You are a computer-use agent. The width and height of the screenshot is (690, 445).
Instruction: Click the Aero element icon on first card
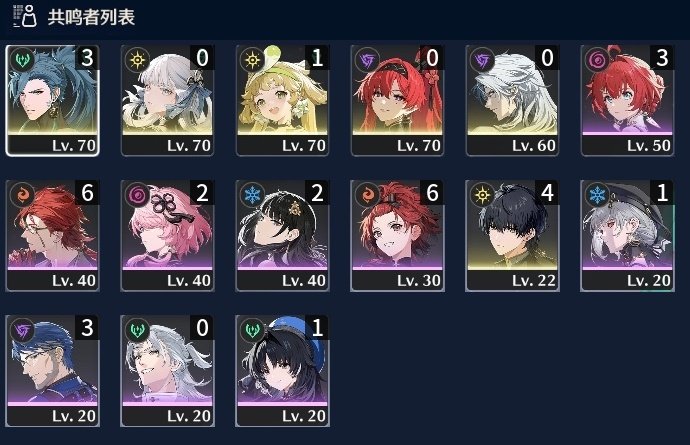pyautogui.click(x=22, y=59)
